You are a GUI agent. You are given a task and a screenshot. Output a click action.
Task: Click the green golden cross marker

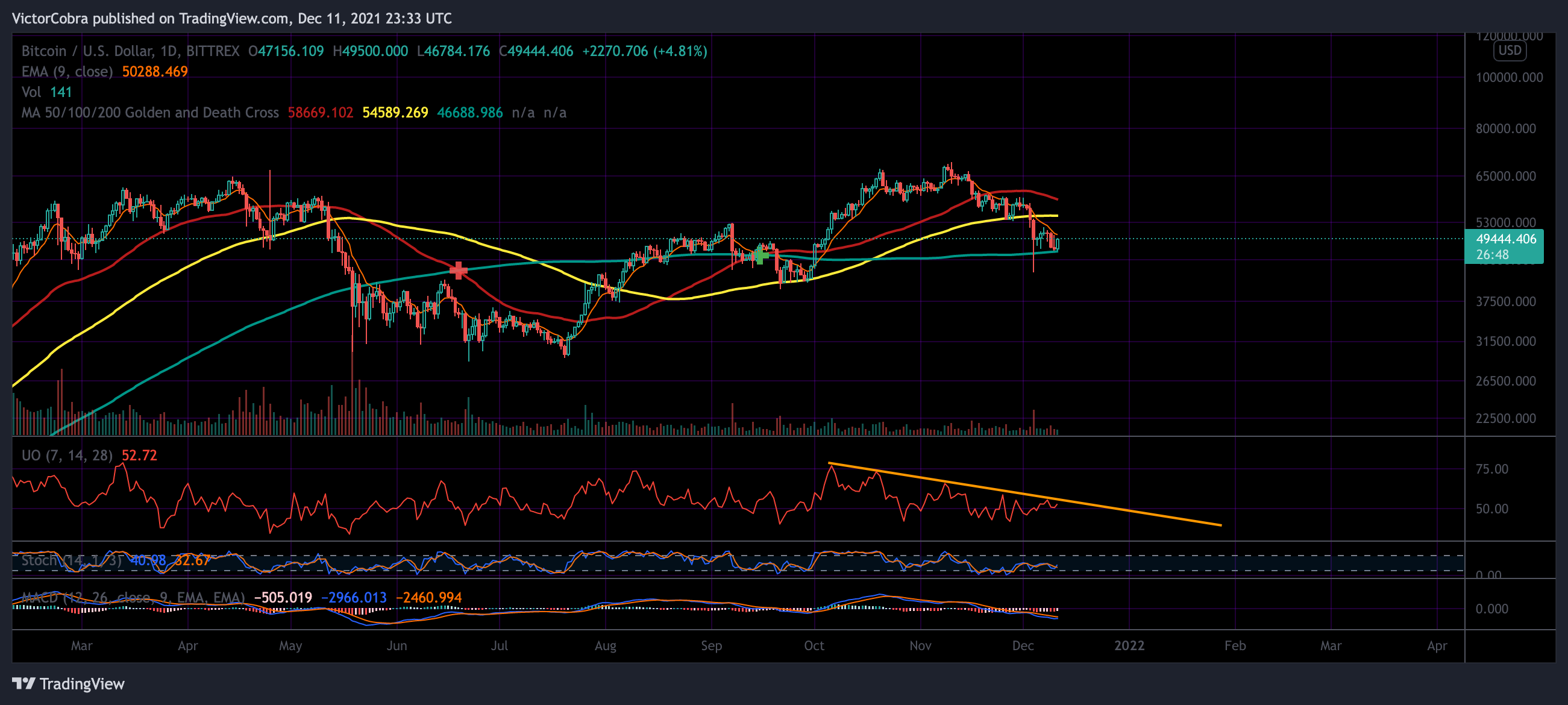(760, 254)
